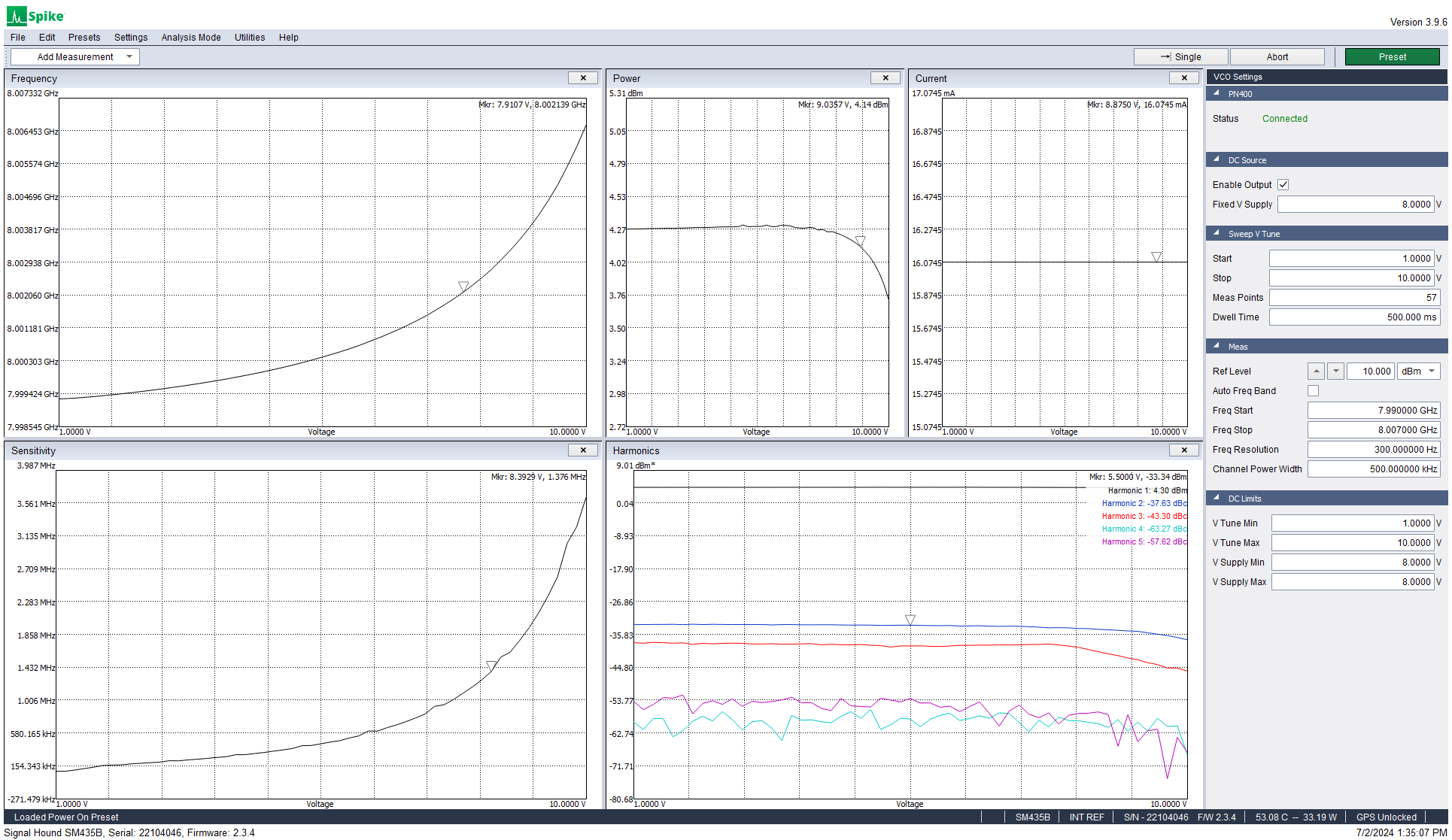This screenshot has height=840, width=1452.
Task: Select the Power plot marker triangle
Action: tap(860, 241)
